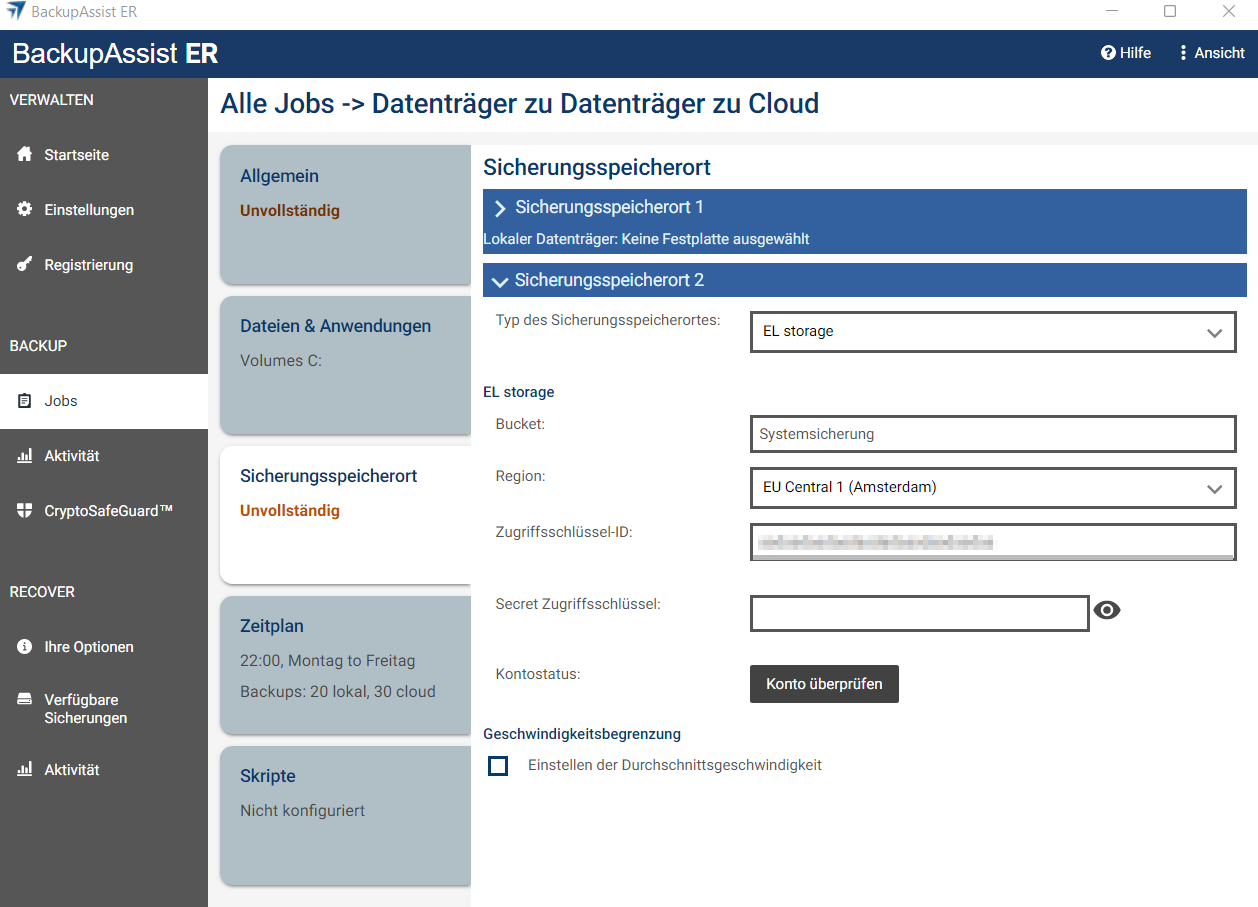Screen dimensions: 1258x907
Task: Open Hilfe question mark icon
Action: point(1108,53)
